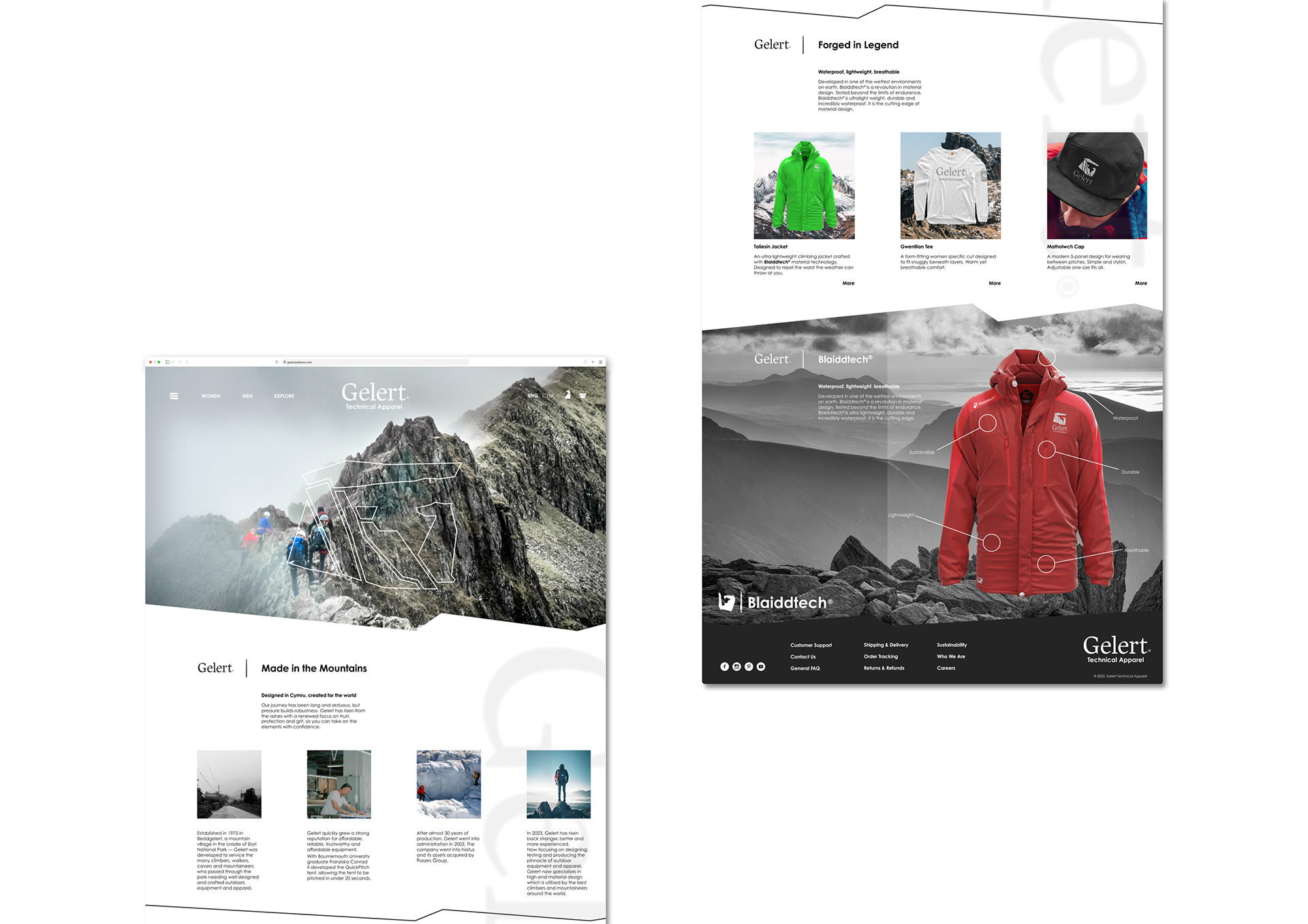Toggle the browser sidebar icon
Screen dimensions: 1308x924
(167, 362)
